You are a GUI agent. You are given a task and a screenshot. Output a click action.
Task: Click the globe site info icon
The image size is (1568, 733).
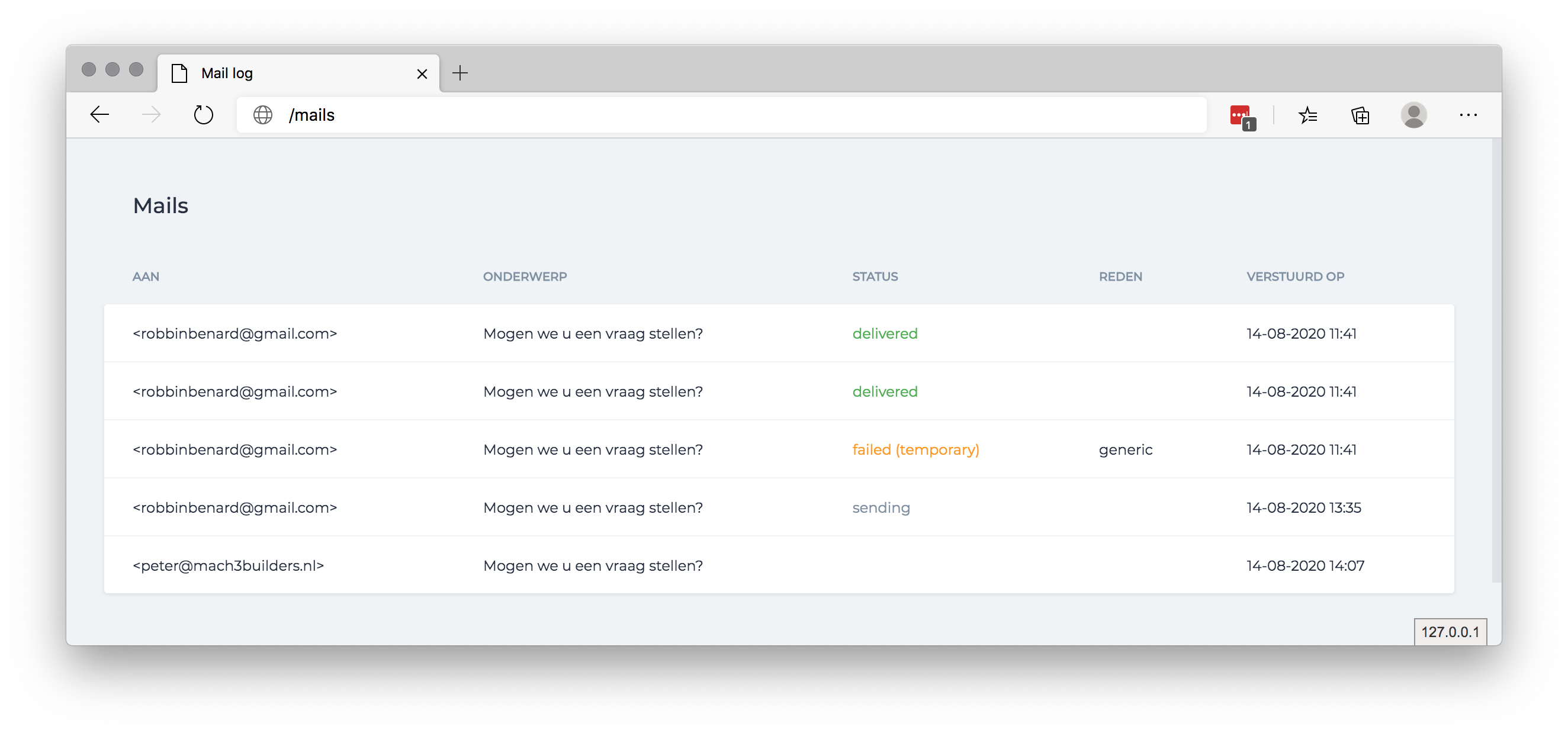(x=263, y=115)
